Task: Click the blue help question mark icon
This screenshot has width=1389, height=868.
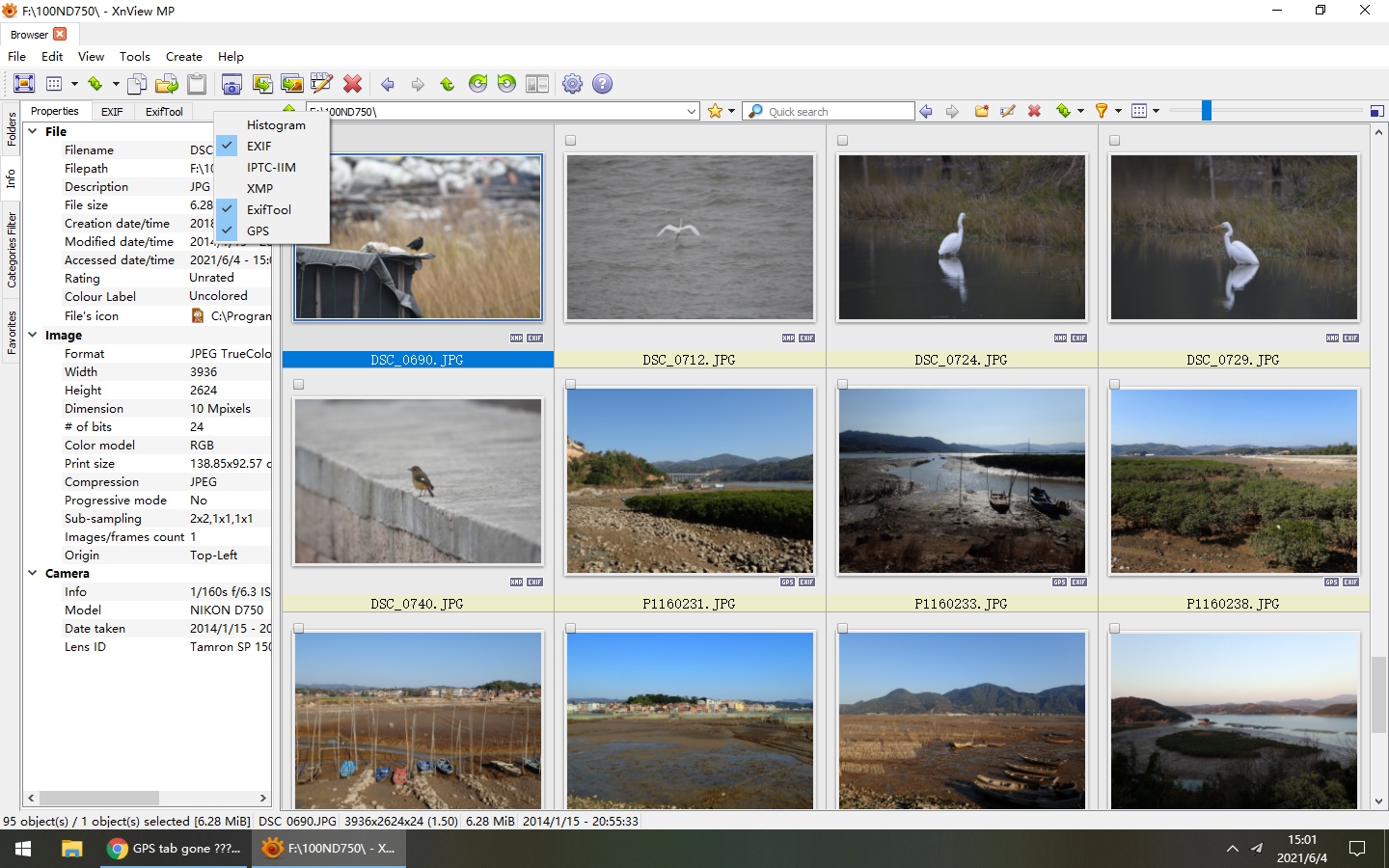Action: [603, 84]
